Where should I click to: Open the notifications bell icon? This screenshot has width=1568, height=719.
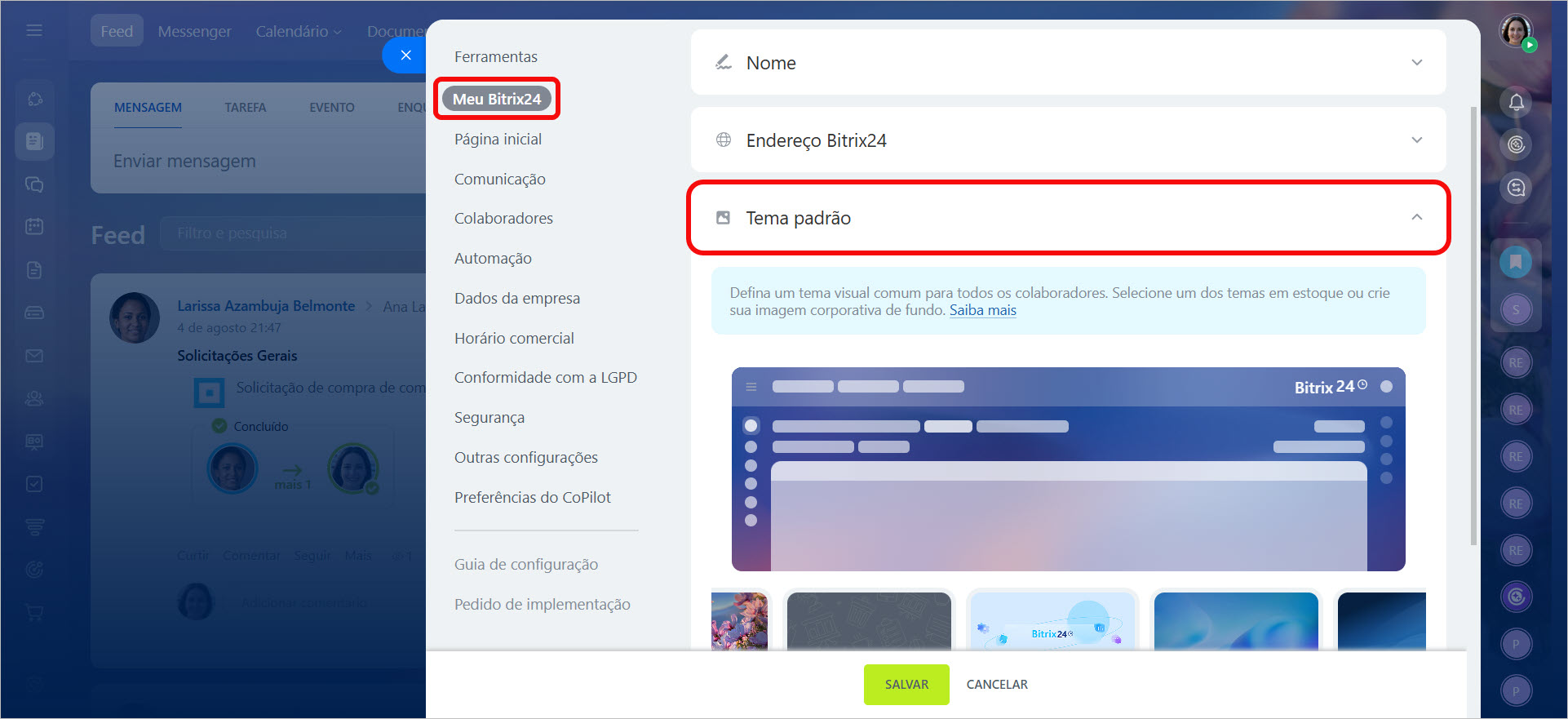[x=1516, y=102]
